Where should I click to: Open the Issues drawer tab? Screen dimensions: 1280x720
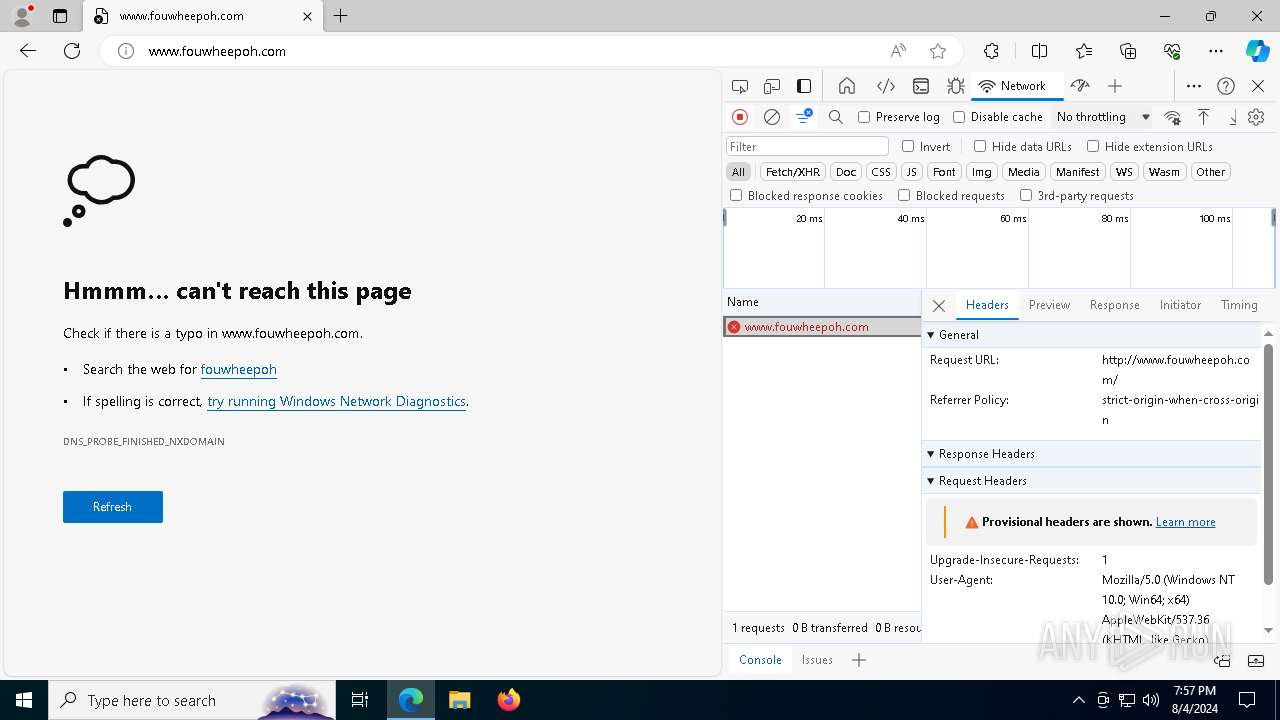point(817,660)
